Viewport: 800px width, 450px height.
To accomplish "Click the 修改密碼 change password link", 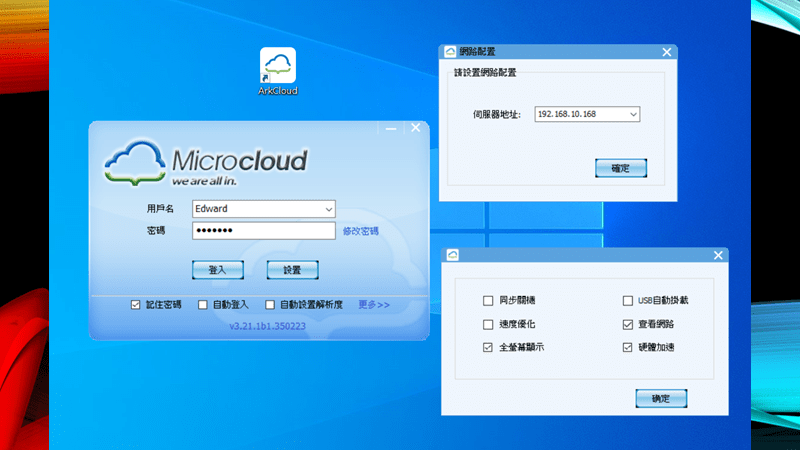I will coord(361,231).
